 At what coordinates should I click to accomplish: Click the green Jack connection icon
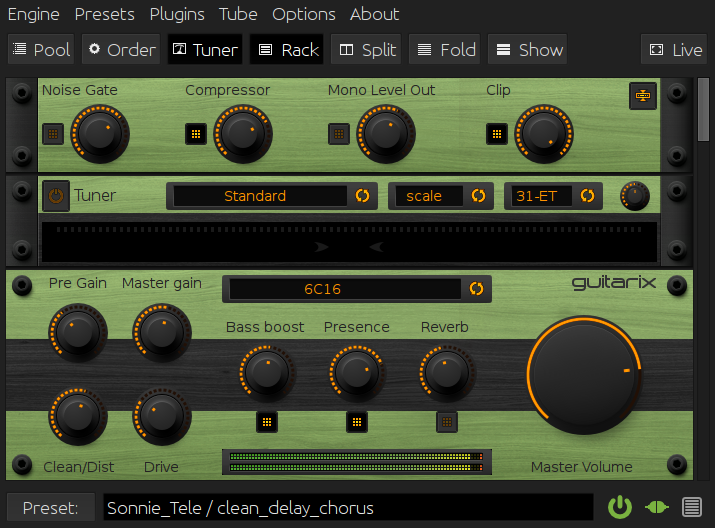click(657, 507)
